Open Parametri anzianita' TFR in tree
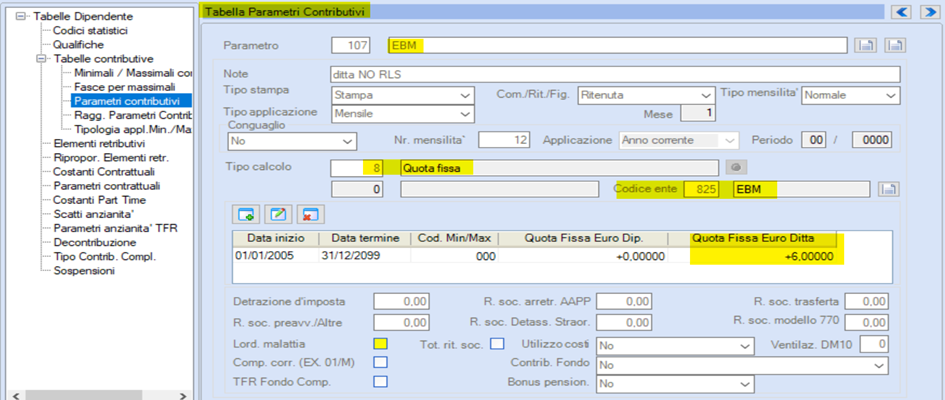The height and width of the screenshot is (400, 945). point(115,228)
